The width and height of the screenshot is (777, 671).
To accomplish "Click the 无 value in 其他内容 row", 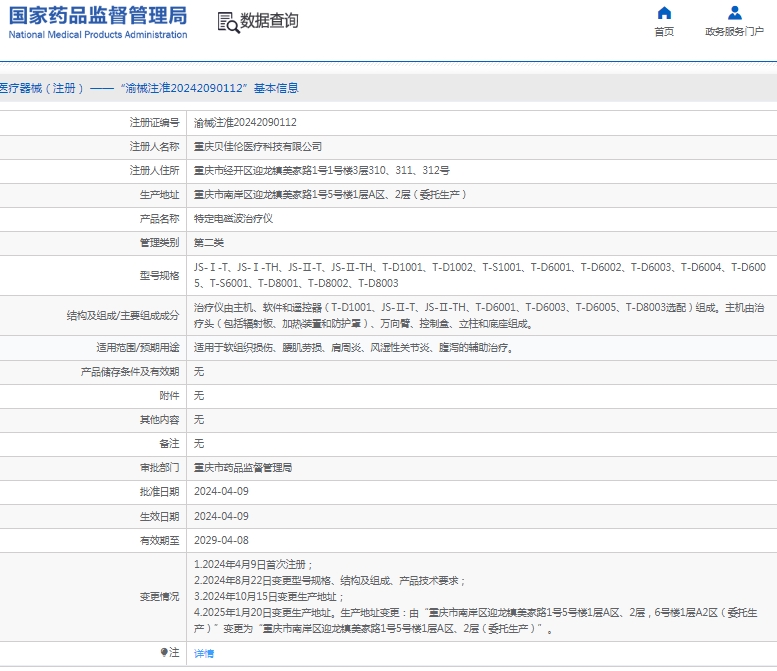I will click(x=199, y=420).
